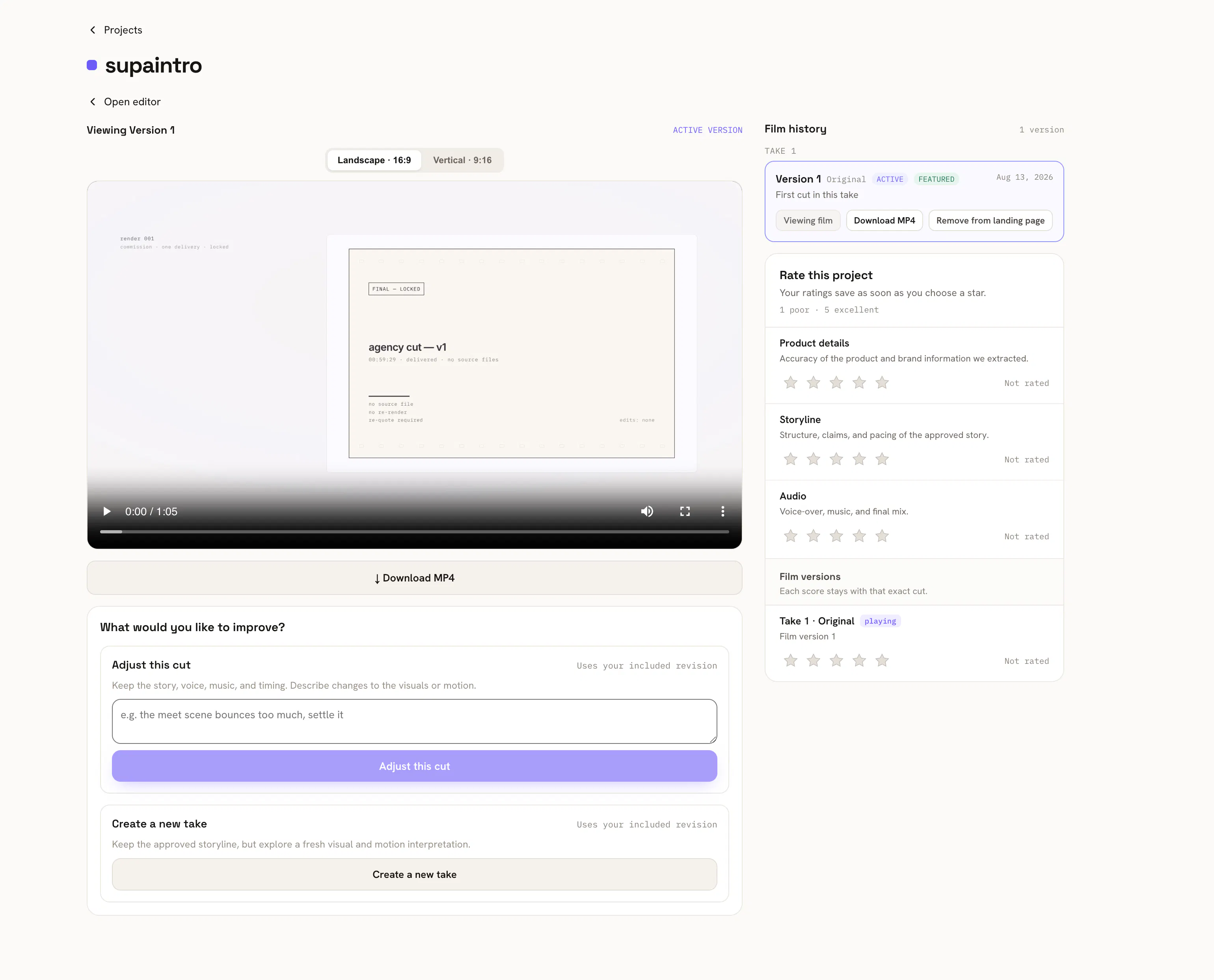
Task: Rate Audio 2 stars
Action: pyautogui.click(x=813, y=536)
